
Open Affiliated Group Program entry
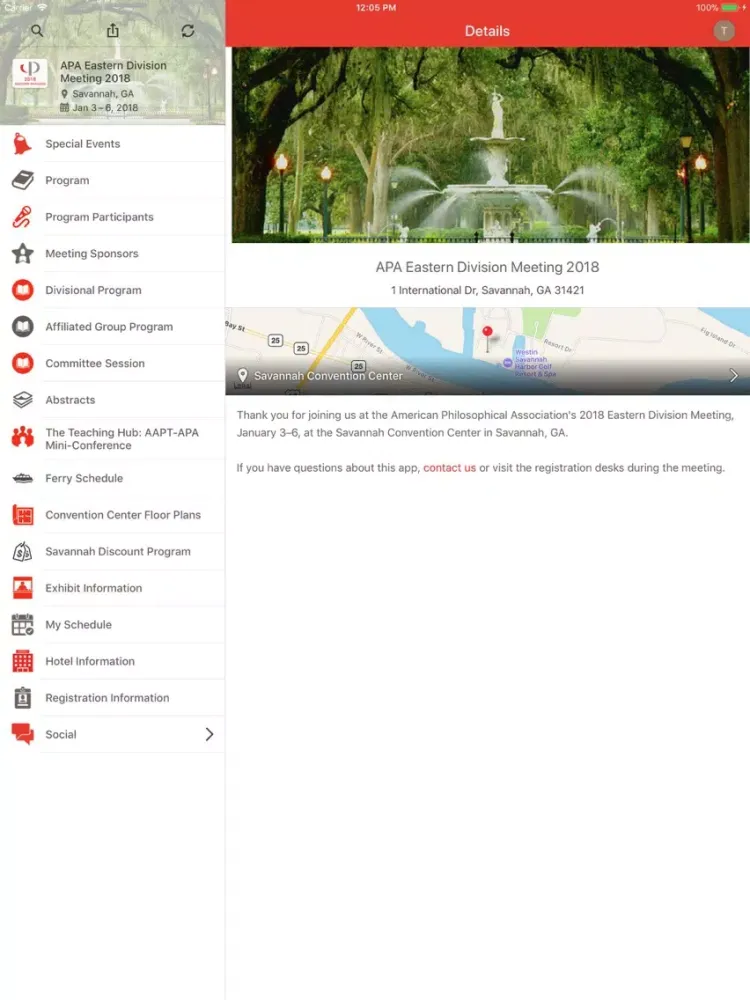tap(112, 327)
